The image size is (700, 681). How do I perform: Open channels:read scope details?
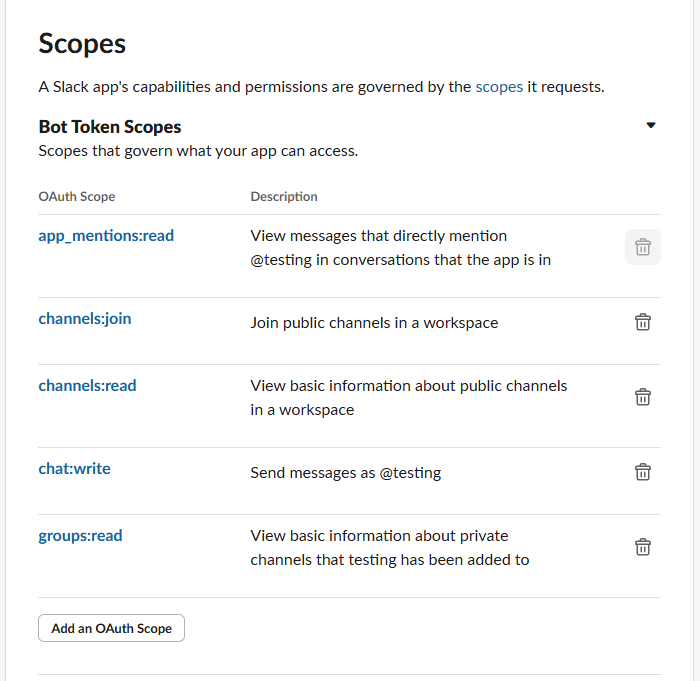[x=87, y=386]
